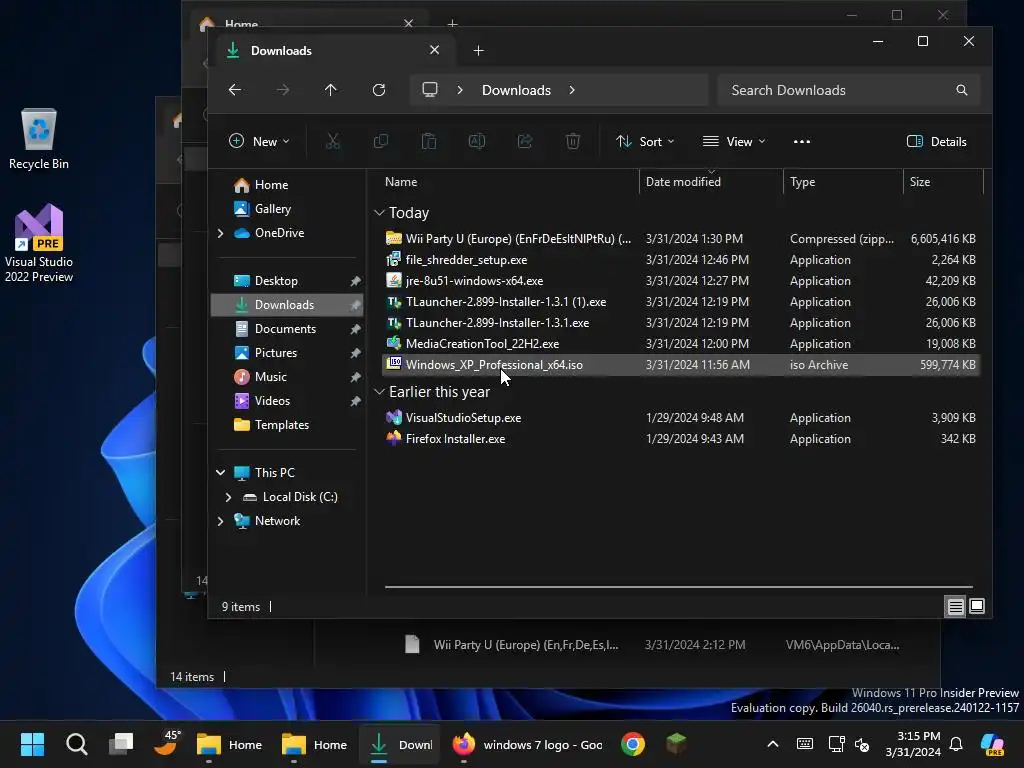The image size is (1024, 768).
Task: Click the horizontal scrollbar in file list
Action: pyautogui.click(x=679, y=587)
